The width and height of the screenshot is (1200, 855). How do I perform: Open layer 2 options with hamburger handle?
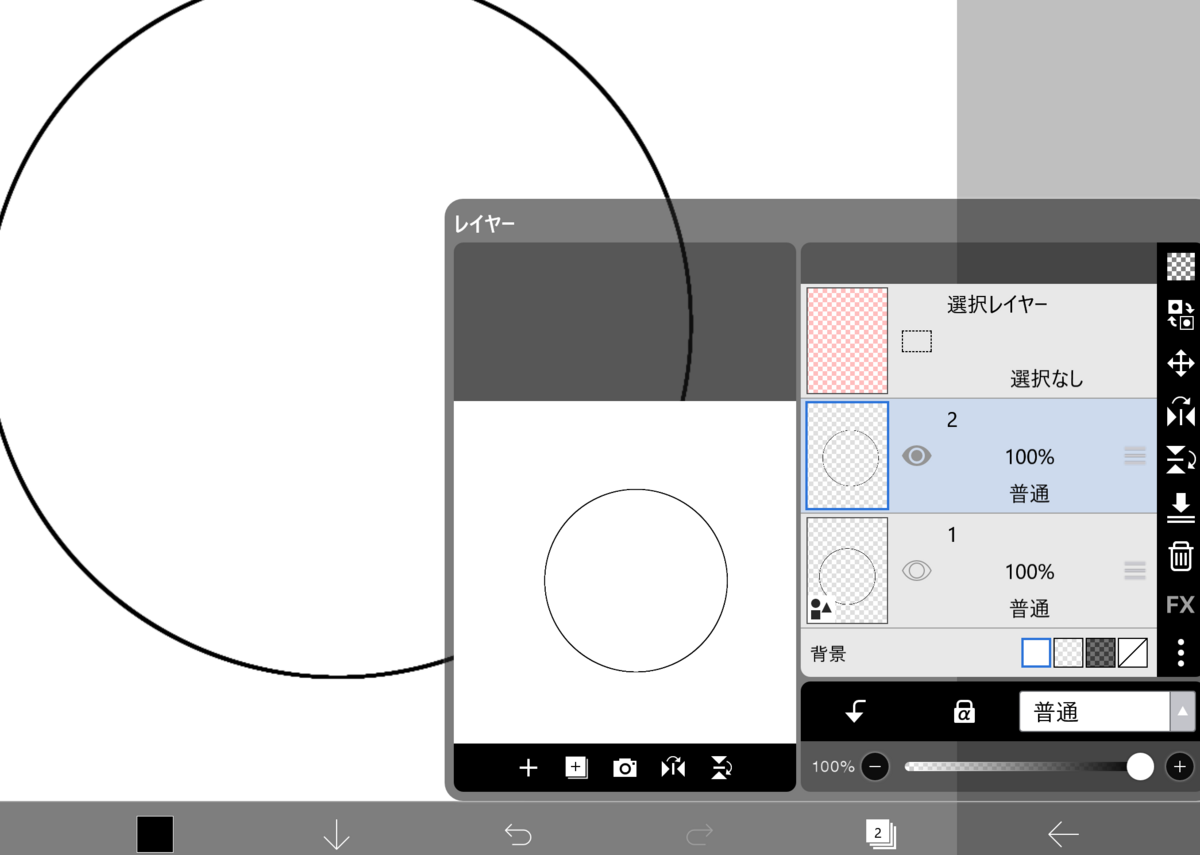pos(1135,456)
